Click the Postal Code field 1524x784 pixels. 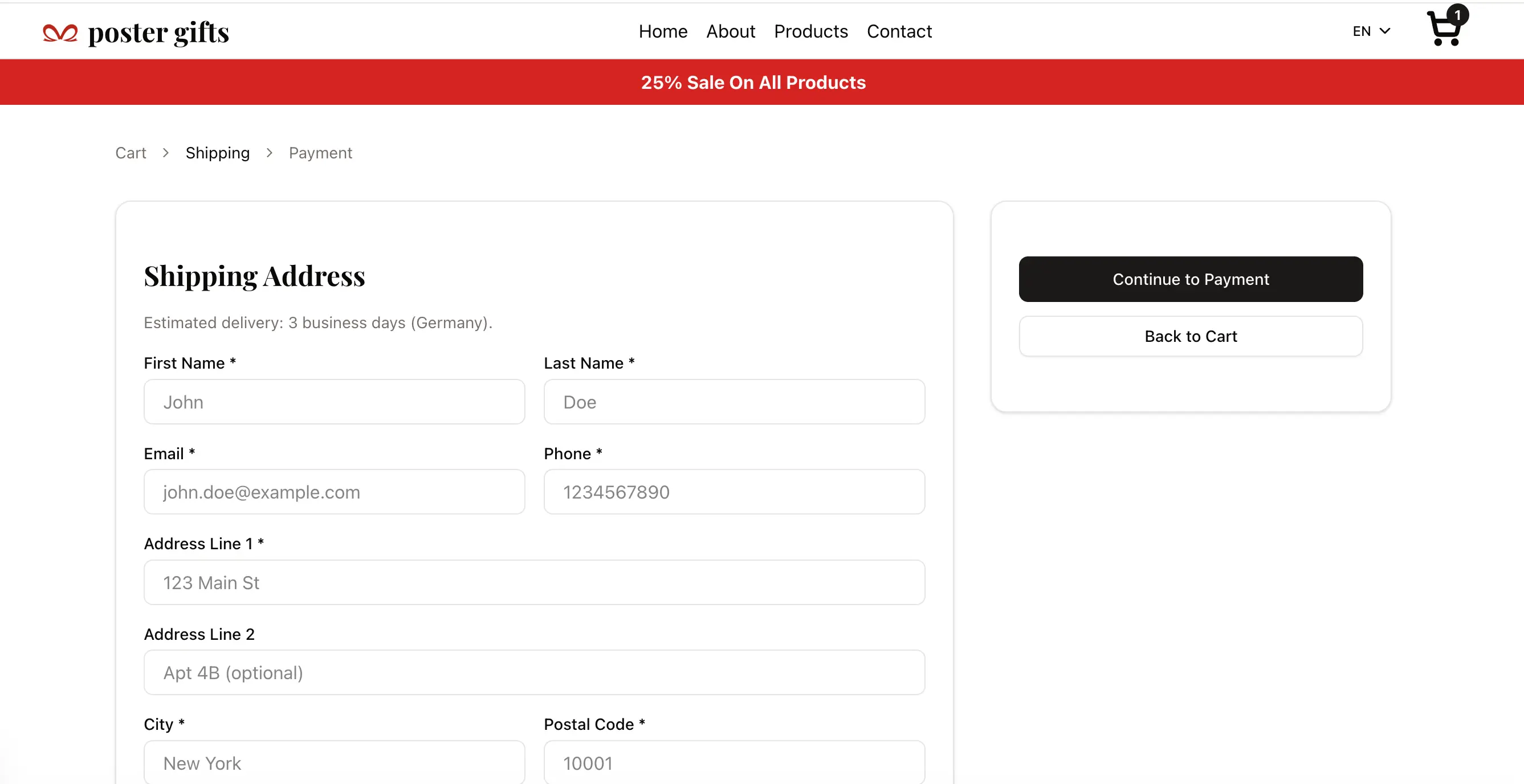point(734,763)
